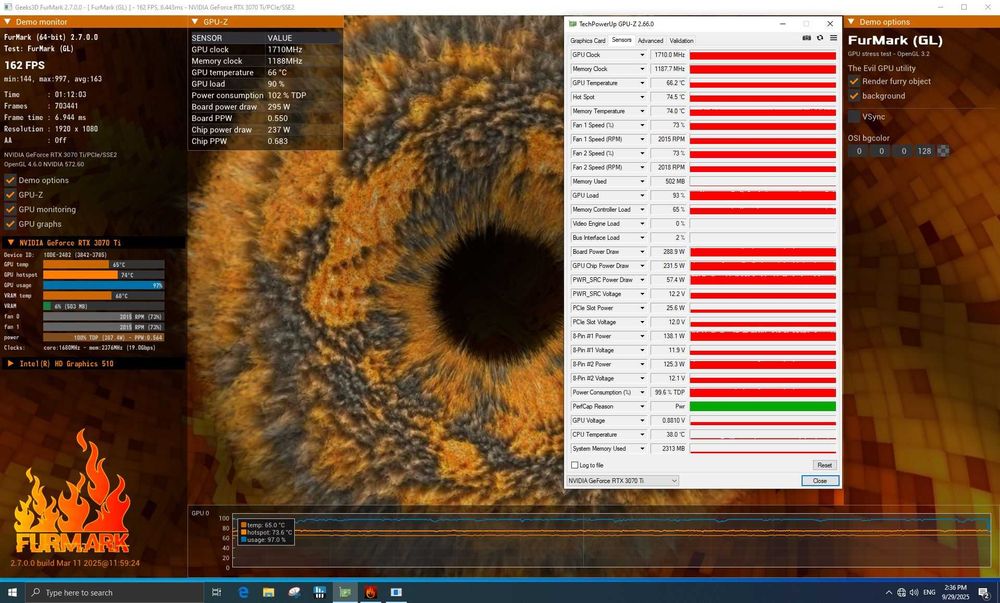Collapse the Demo monitor panel header
Screen dimensions: 1000x603
(x=93, y=22)
